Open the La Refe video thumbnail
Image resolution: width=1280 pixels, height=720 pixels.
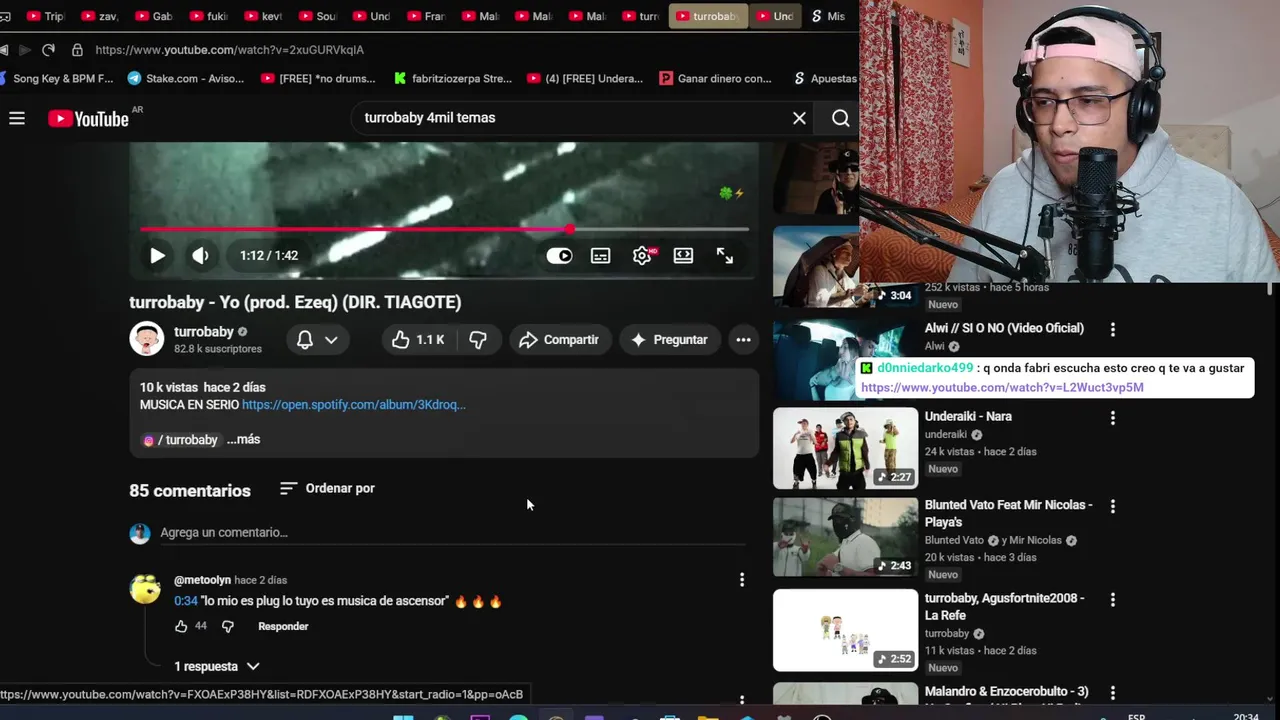845,630
